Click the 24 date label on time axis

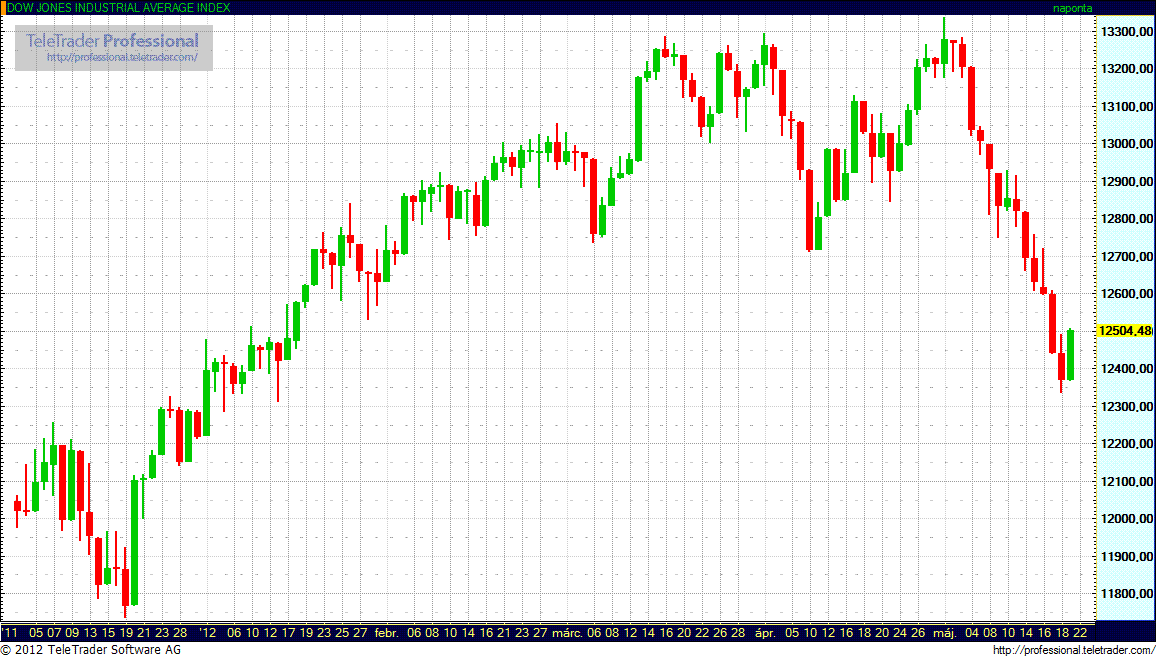(x=900, y=633)
